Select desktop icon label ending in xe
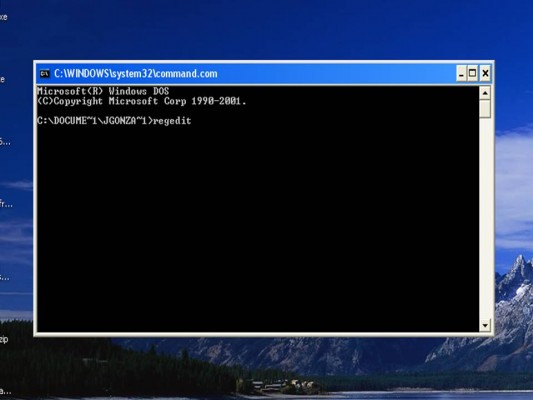 (3, 17)
